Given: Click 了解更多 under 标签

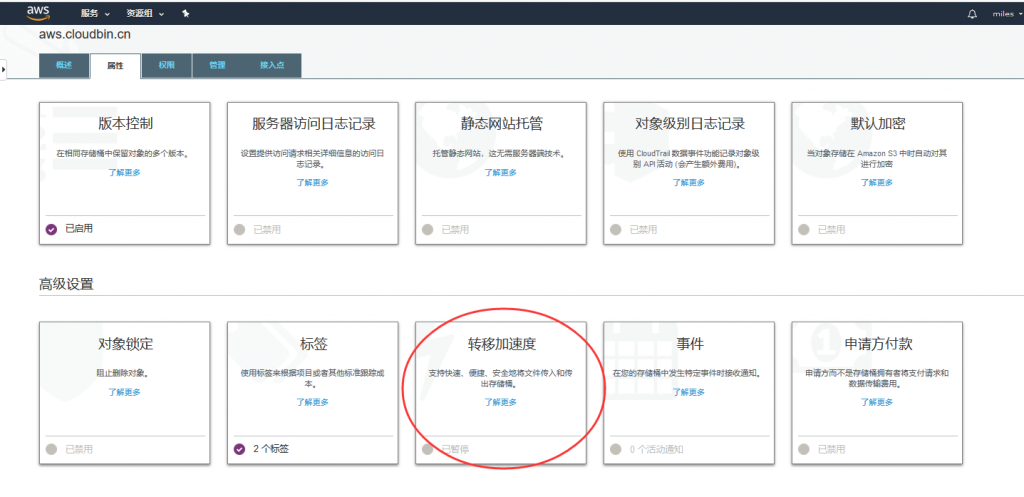Looking at the screenshot, I should [x=313, y=402].
